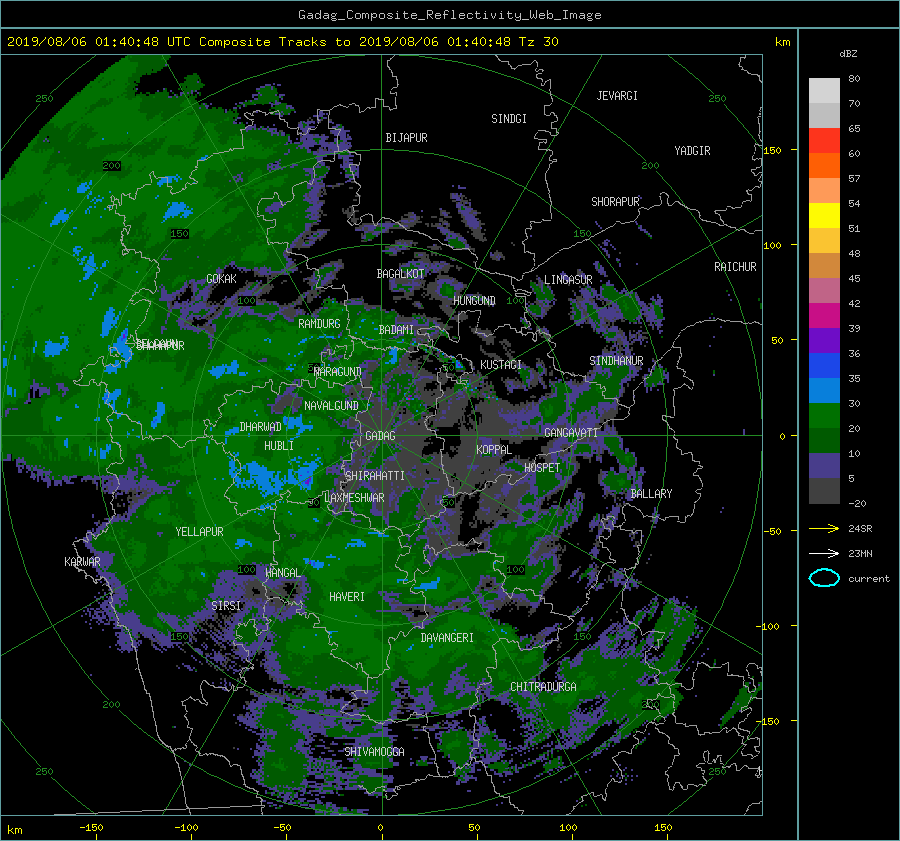
Task: Click the SIRSI city label
Action: coord(226,606)
